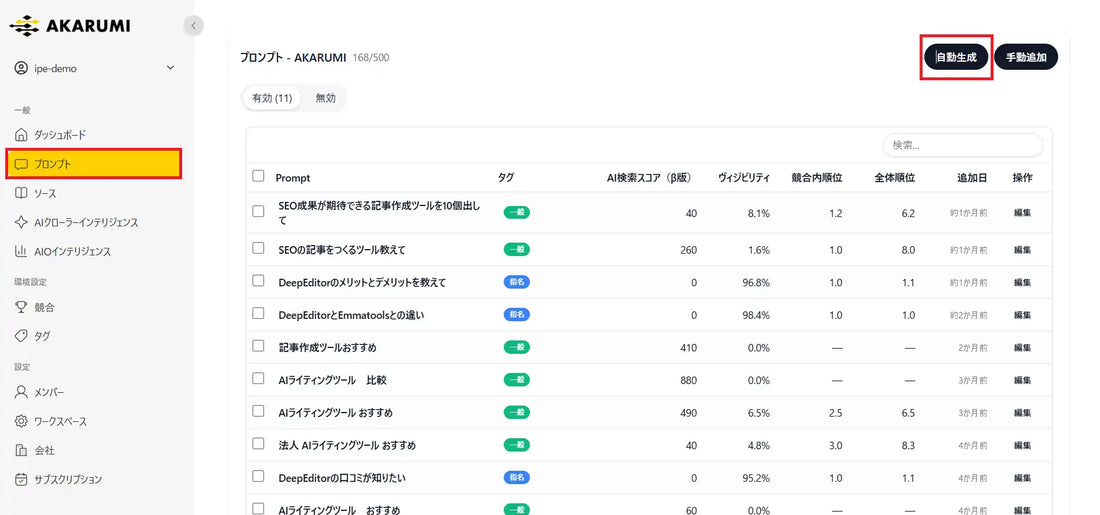Check the row AIライティングツール 比較
Screen dimensions: 1100x515
click(258, 378)
